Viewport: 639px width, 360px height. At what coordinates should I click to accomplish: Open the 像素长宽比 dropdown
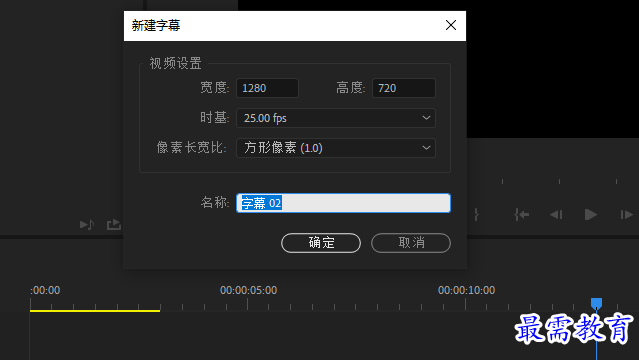point(336,148)
